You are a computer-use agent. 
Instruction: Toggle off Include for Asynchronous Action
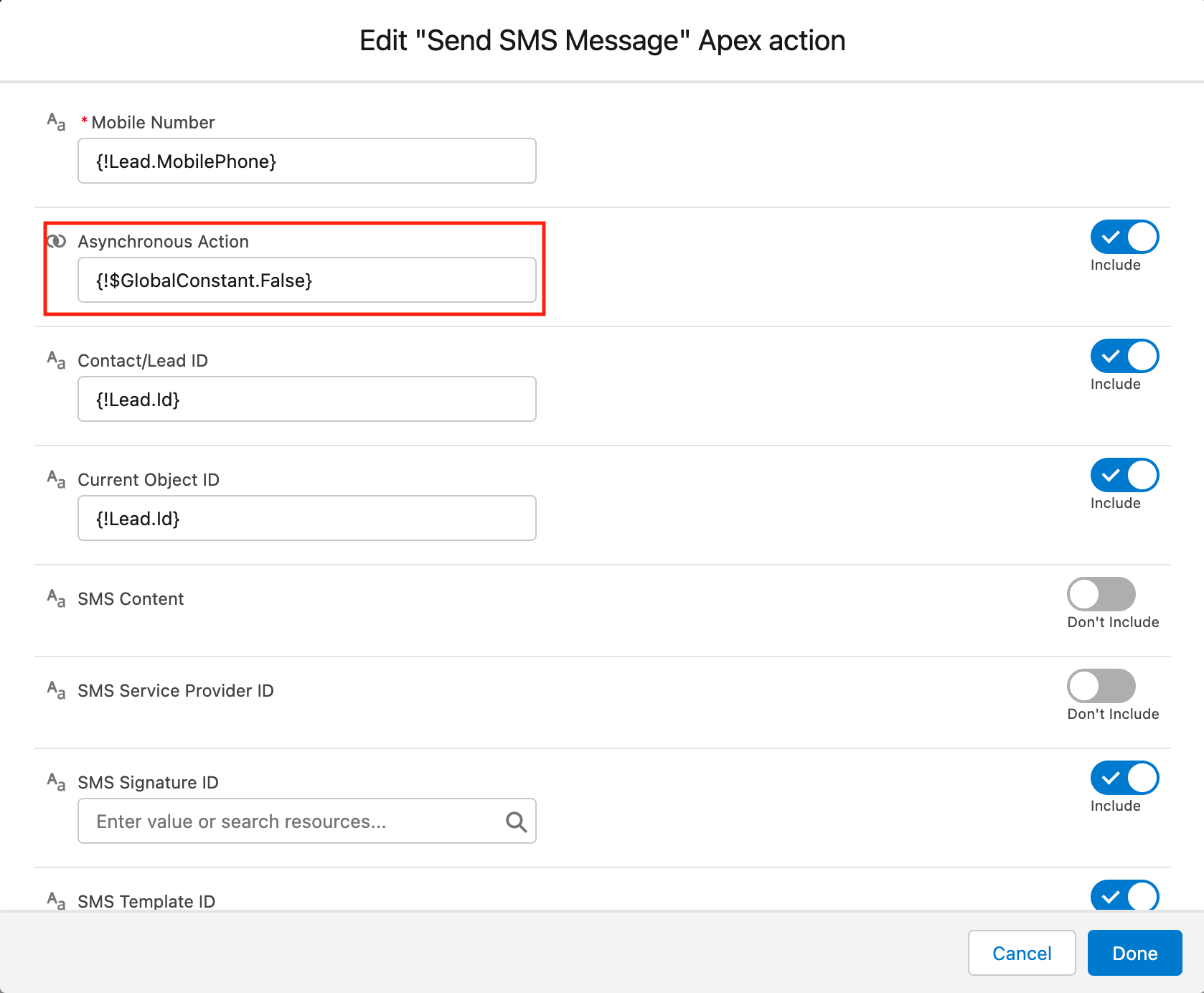coord(1124,237)
